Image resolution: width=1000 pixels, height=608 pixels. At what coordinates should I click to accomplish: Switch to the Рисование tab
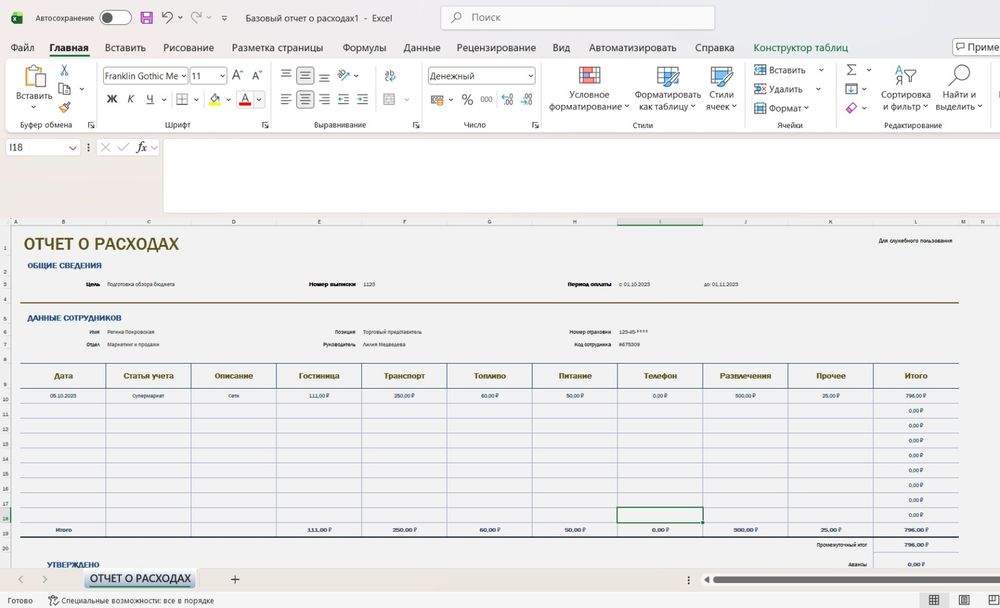(188, 48)
